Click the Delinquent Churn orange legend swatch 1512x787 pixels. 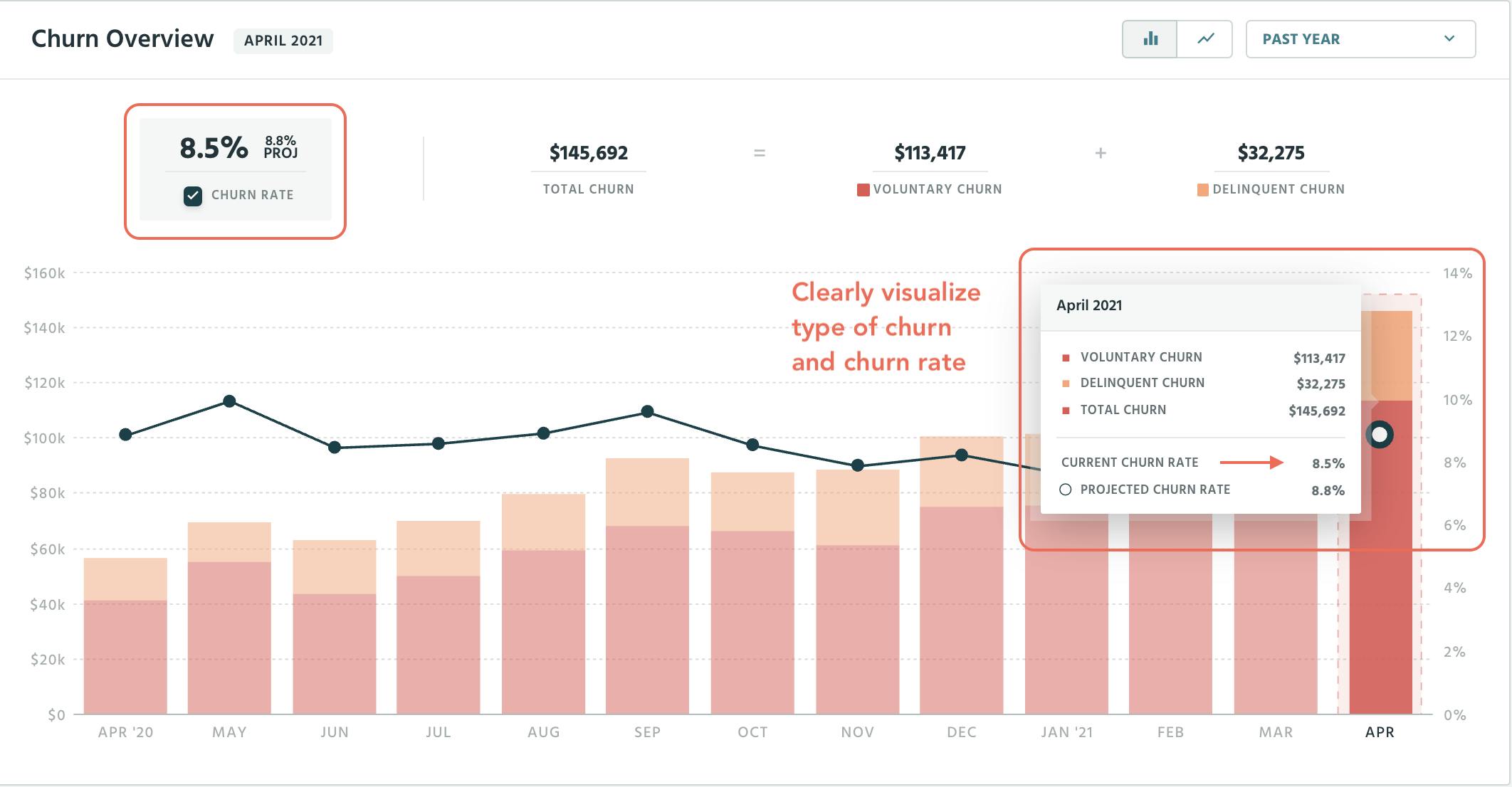tap(1203, 190)
